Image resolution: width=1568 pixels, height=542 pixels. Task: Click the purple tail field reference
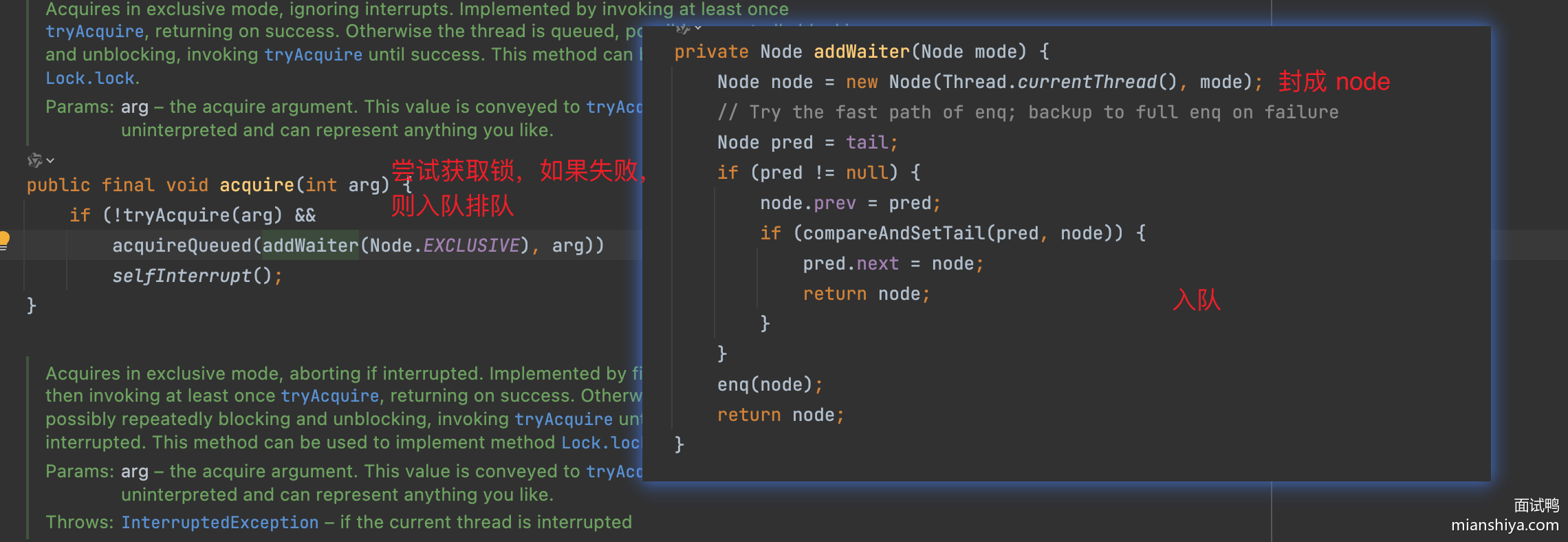tap(867, 142)
